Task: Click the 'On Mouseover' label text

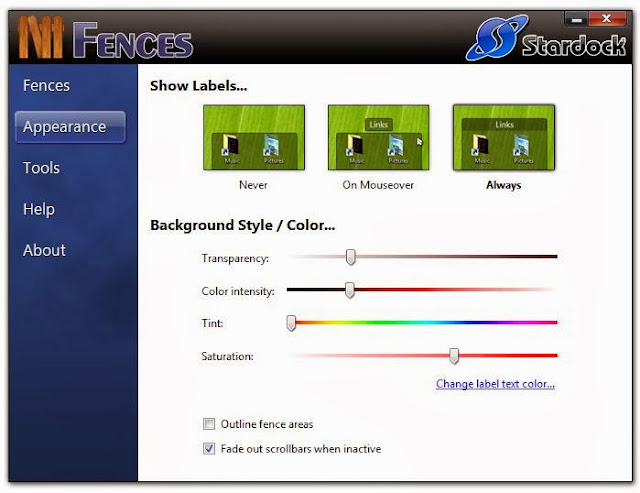Action: [x=378, y=185]
